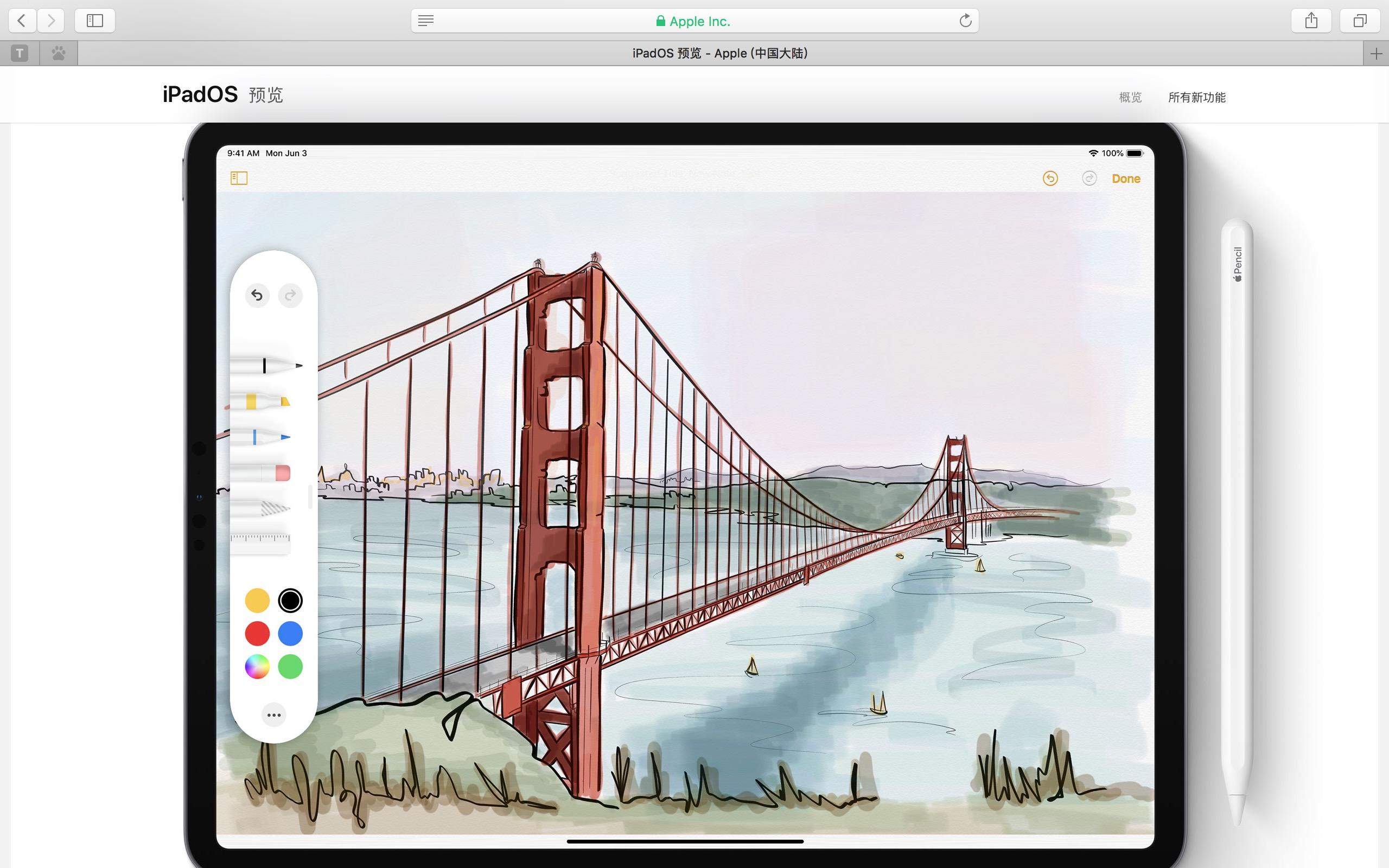Show all tabs overview button
Screen dimensions: 1389x868
tap(1360, 21)
